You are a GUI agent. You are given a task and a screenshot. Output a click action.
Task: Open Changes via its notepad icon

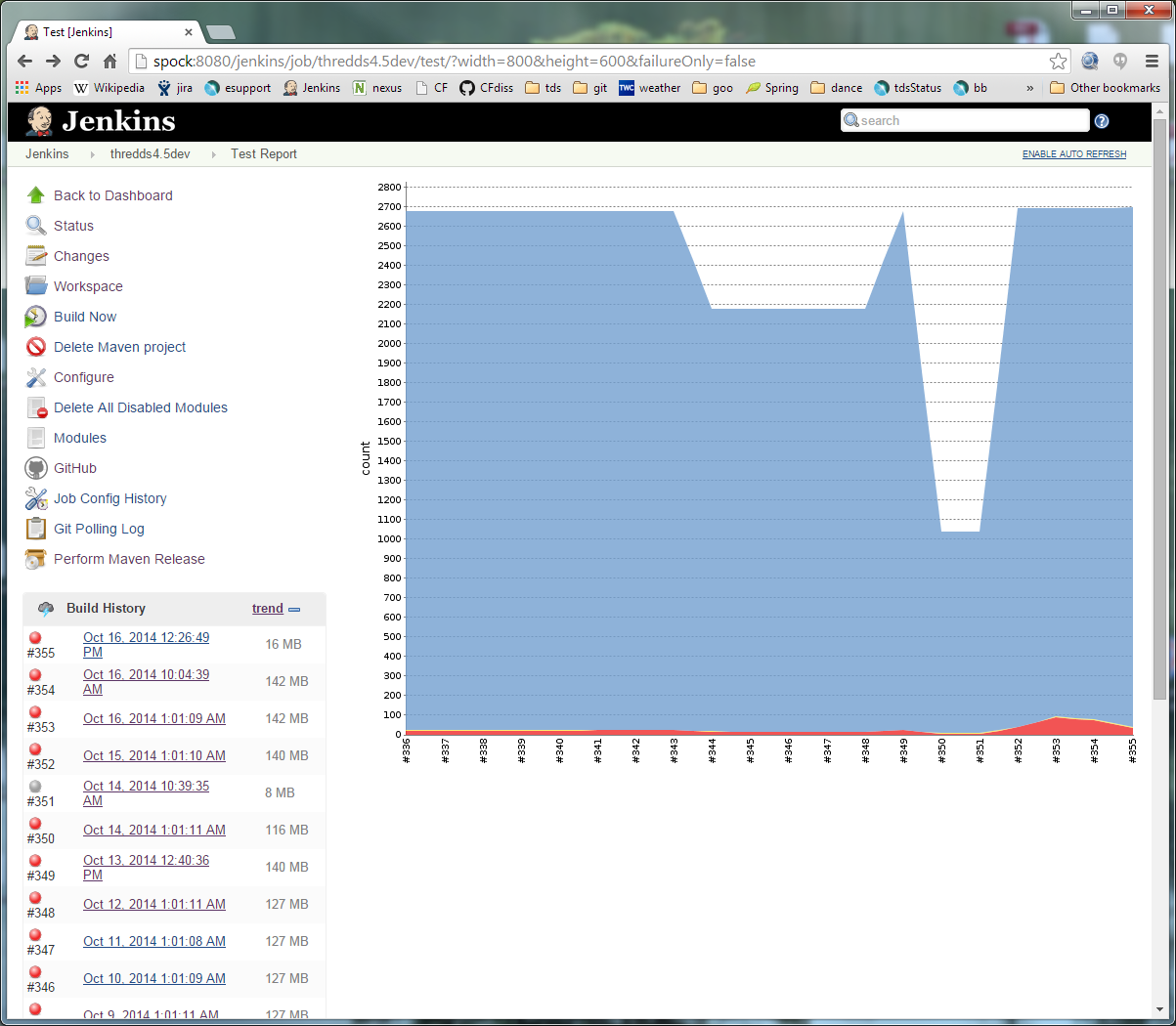pyautogui.click(x=36, y=256)
